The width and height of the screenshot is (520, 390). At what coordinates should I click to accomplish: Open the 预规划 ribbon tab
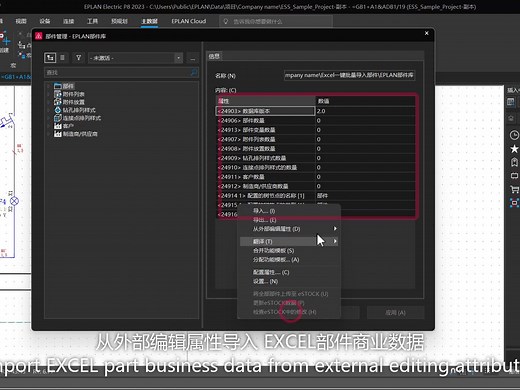point(119,21)
